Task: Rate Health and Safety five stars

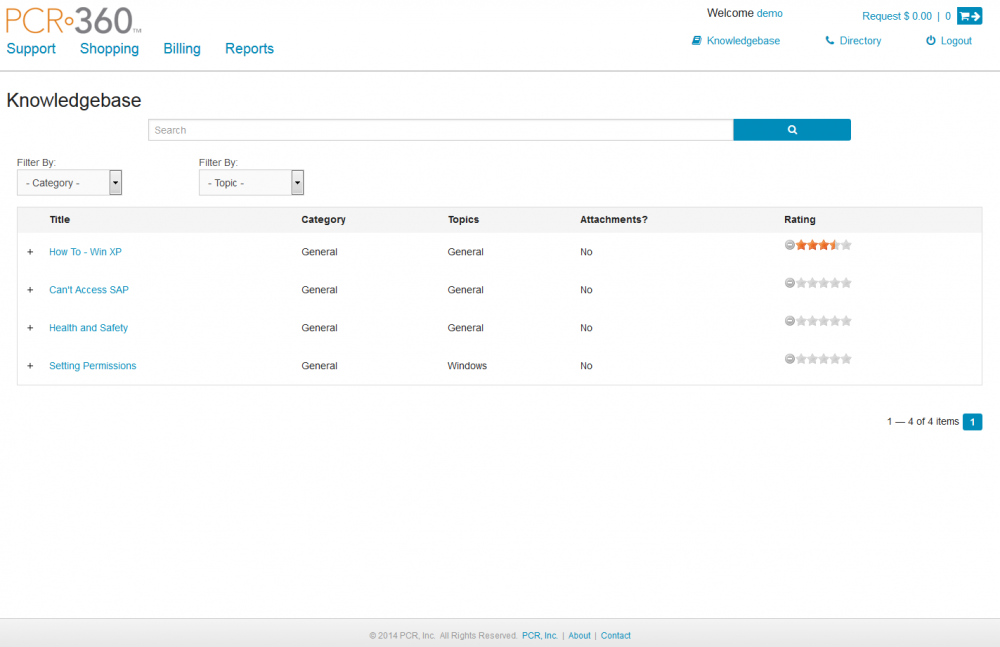Action: pos(846,321)
